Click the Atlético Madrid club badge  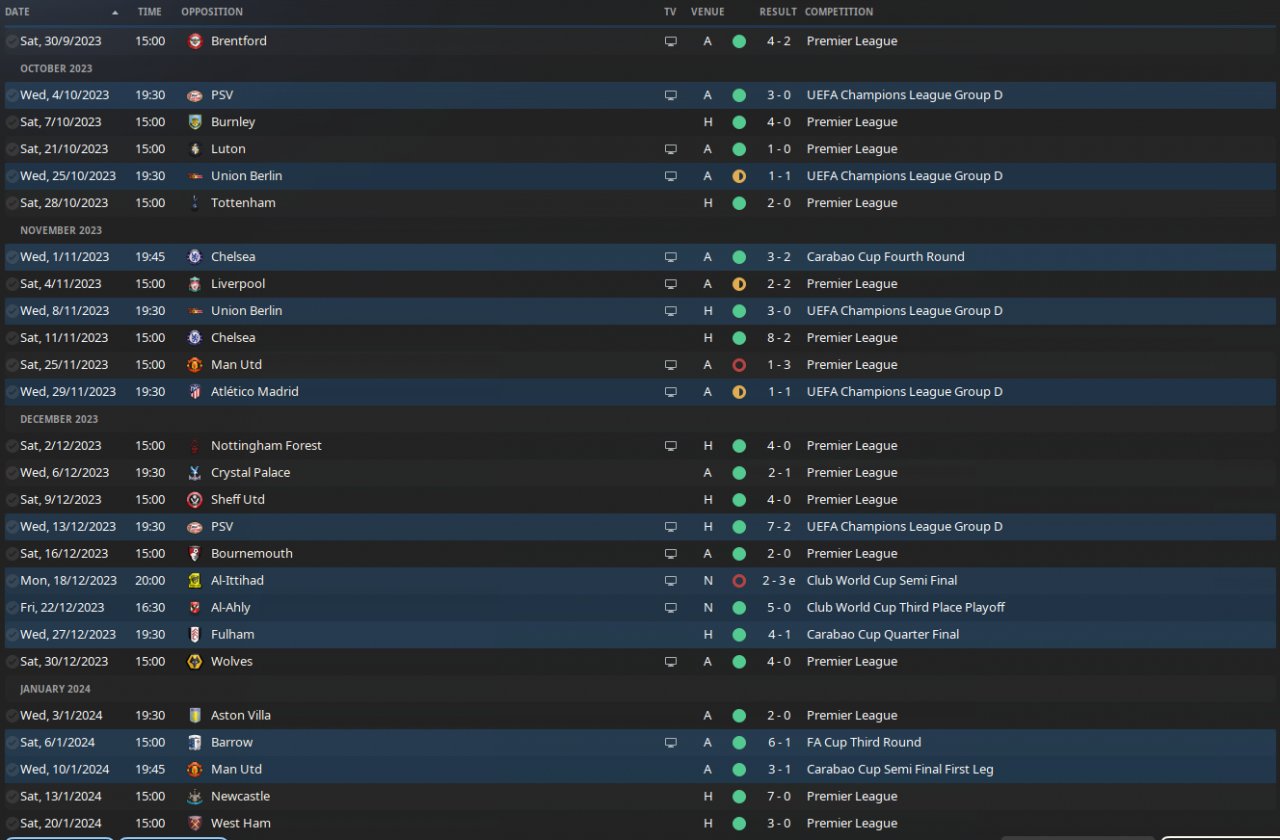click(195, 392)
